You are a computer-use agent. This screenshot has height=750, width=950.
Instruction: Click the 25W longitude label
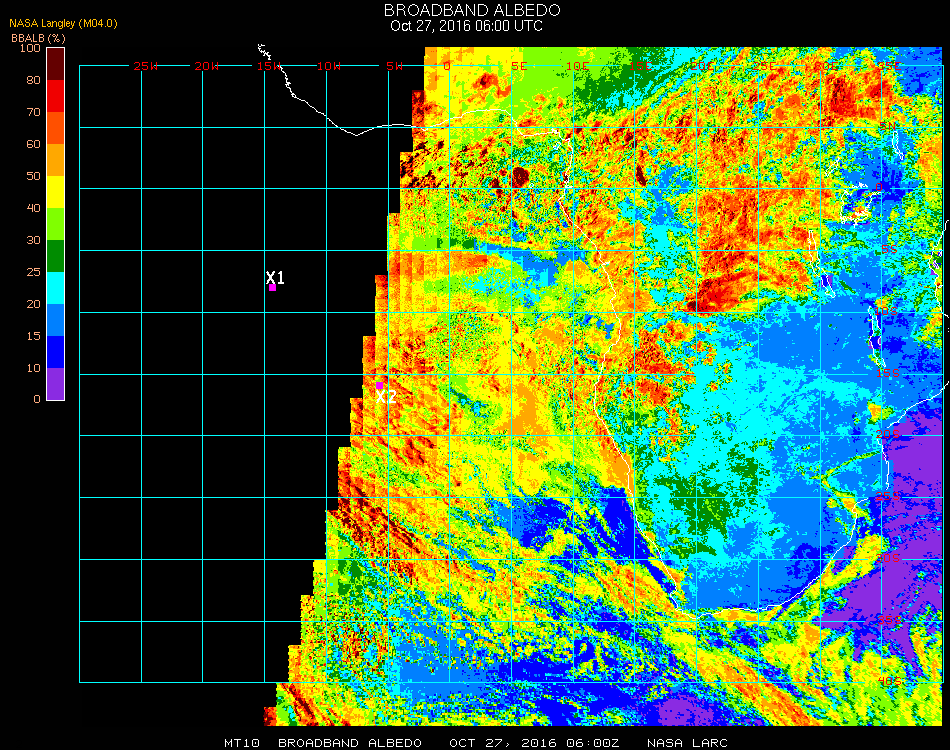tap(146, 66)
